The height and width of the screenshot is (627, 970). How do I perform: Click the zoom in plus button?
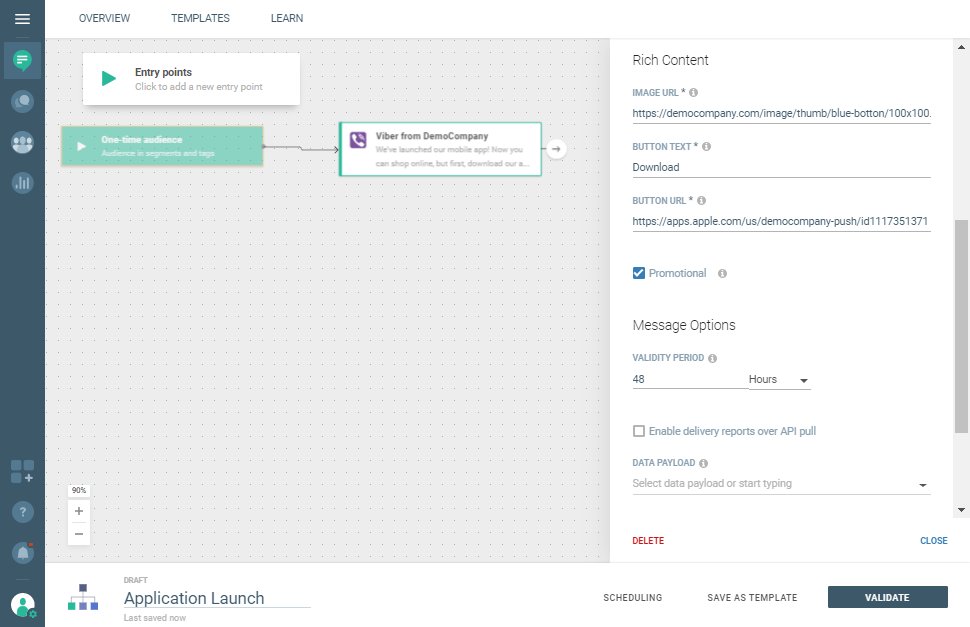point(79,511)
